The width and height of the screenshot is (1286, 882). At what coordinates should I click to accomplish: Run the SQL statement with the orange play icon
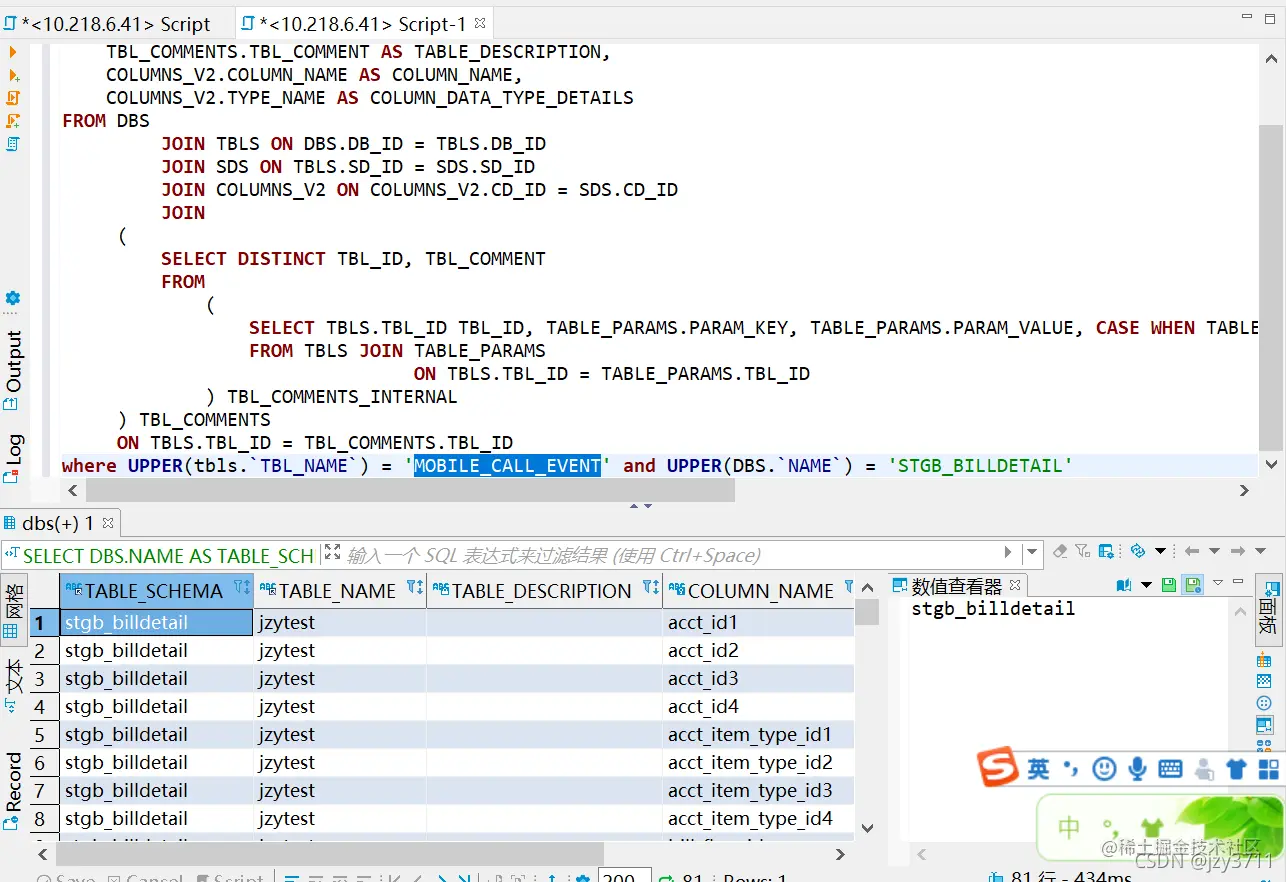click(12, 52)
